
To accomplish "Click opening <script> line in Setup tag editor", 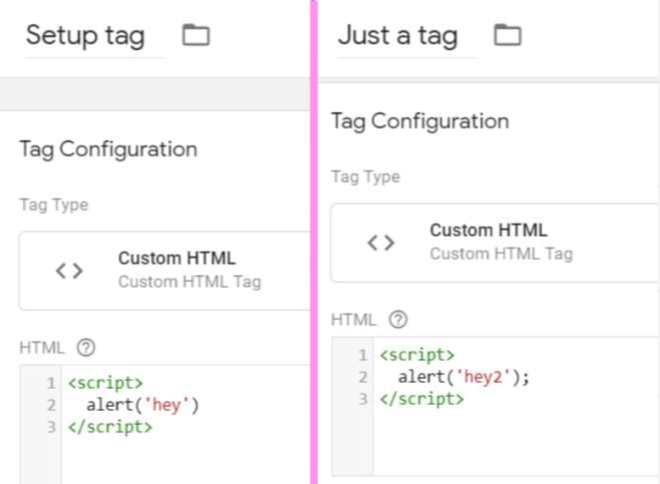I will coord(105,383).
